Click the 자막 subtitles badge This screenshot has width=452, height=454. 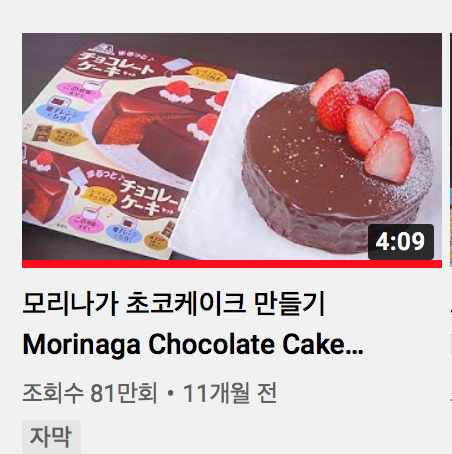coord(51,437)
